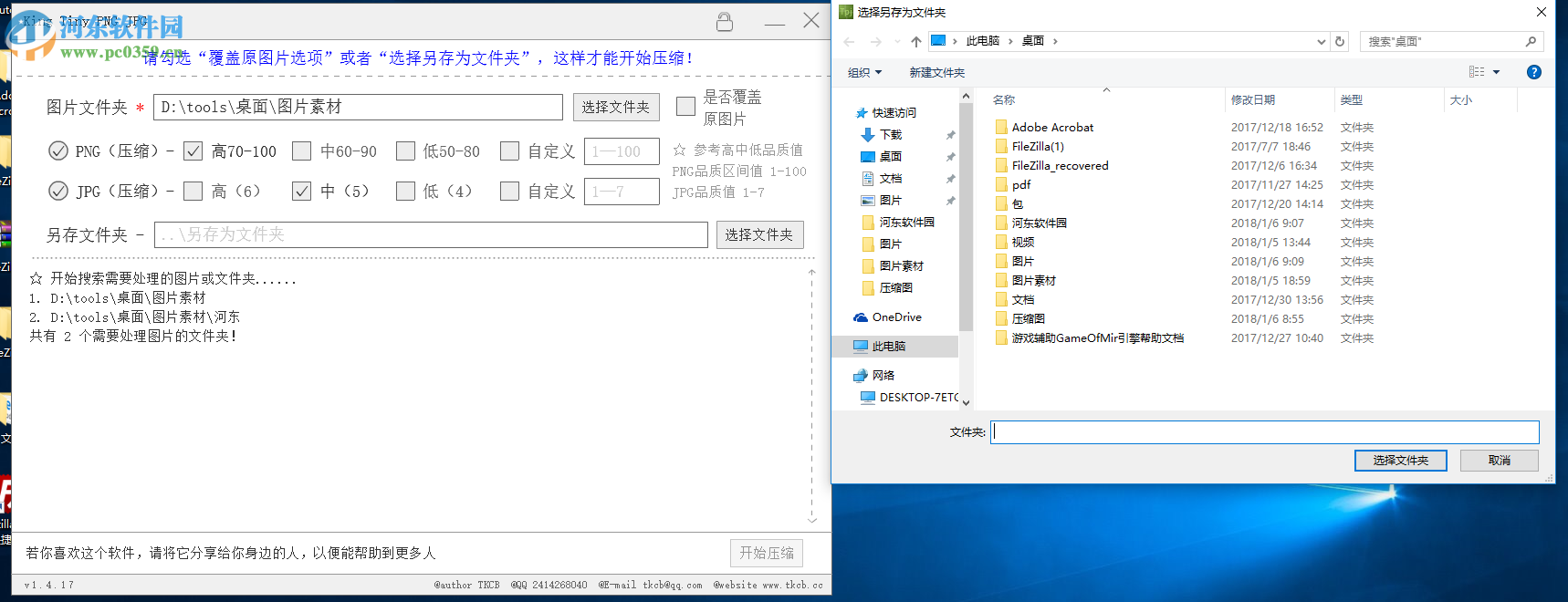The height and width of the screenshot is (602, 1568).
Task: Click 取消 in folder dialog
Action: (x=1500, y=460)
